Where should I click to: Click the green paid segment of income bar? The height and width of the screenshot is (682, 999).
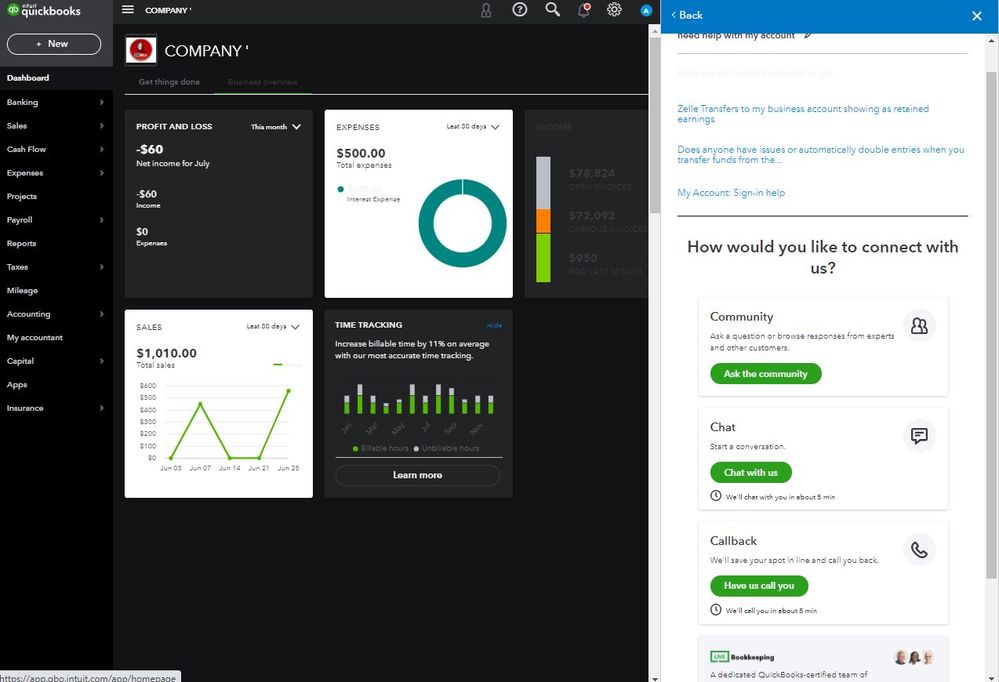tap(543, 258)
